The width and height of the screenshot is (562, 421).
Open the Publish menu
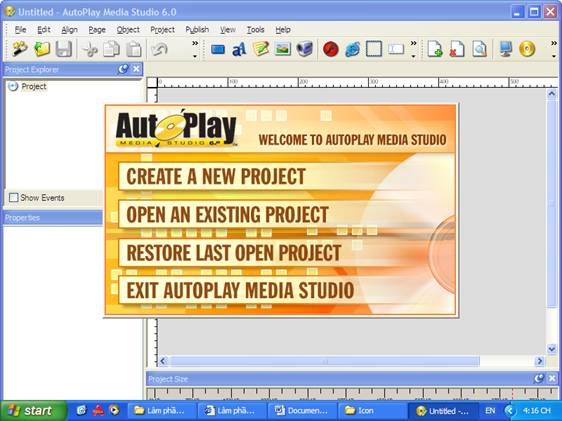coord(197,30)
